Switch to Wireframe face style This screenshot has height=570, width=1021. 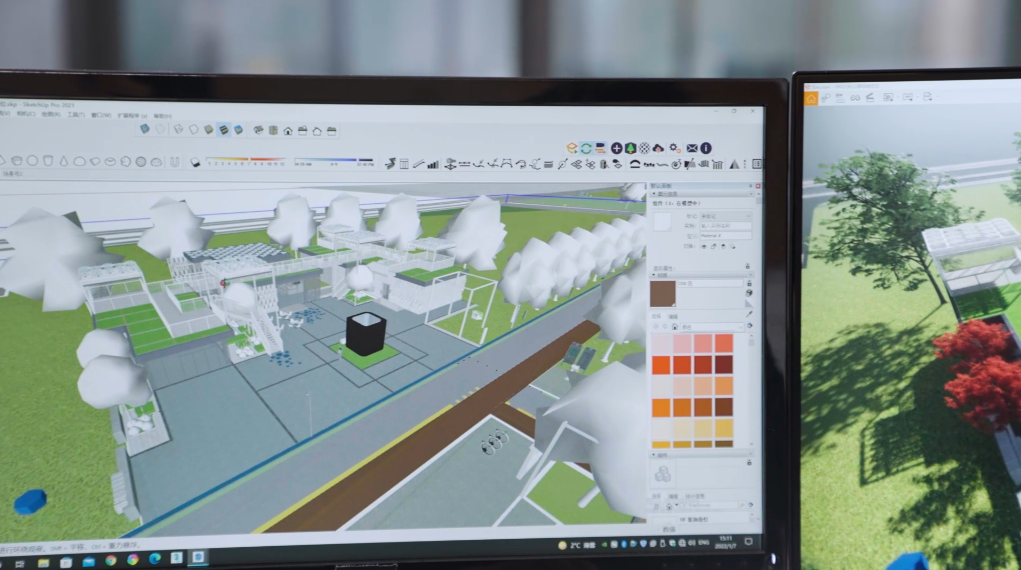click(178, 130)
